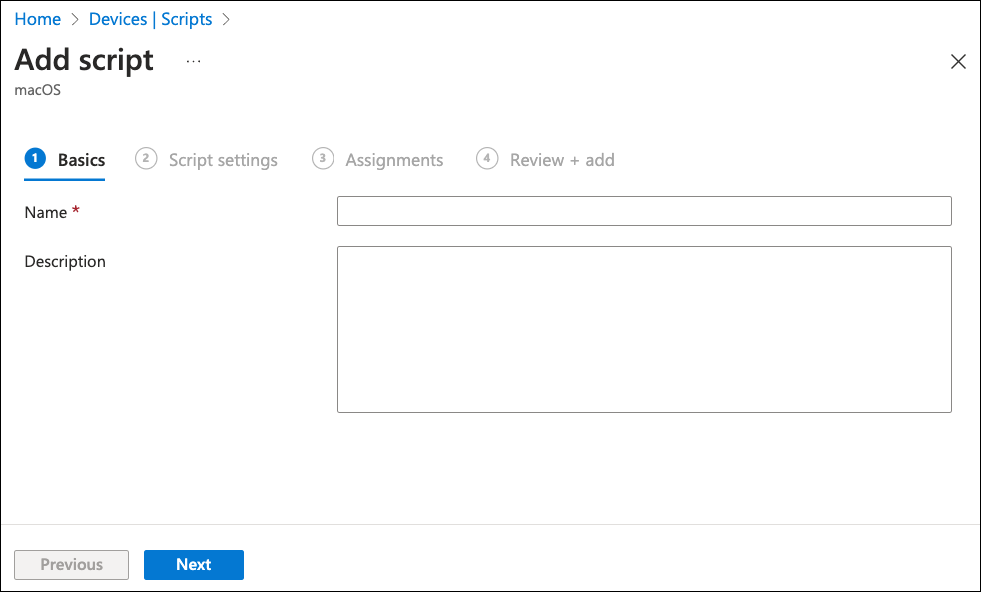Go to the Assignments tab
This screenshot has width=981, height=592.
click(x=394, y=160)
